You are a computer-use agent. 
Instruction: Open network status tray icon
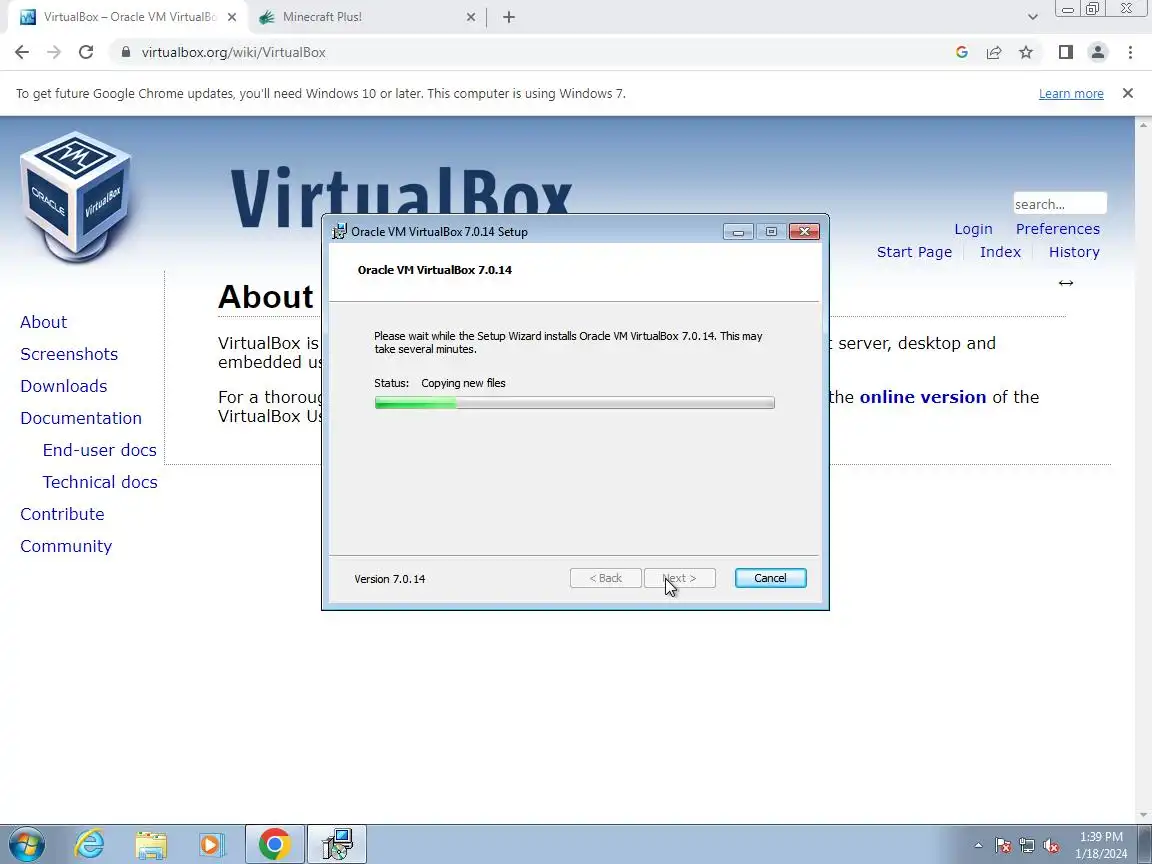(1027, 846)
